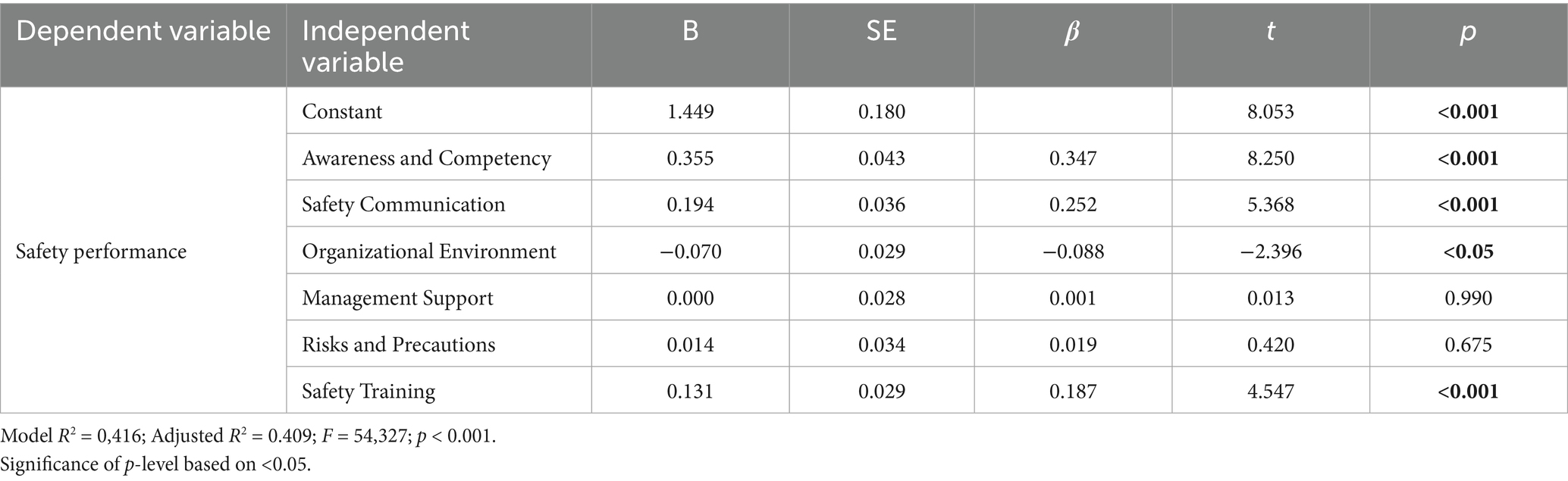Select the "Safety Training" row label
The width and height of the screenshot is (1568, 481).
click(x=368, y=392)
